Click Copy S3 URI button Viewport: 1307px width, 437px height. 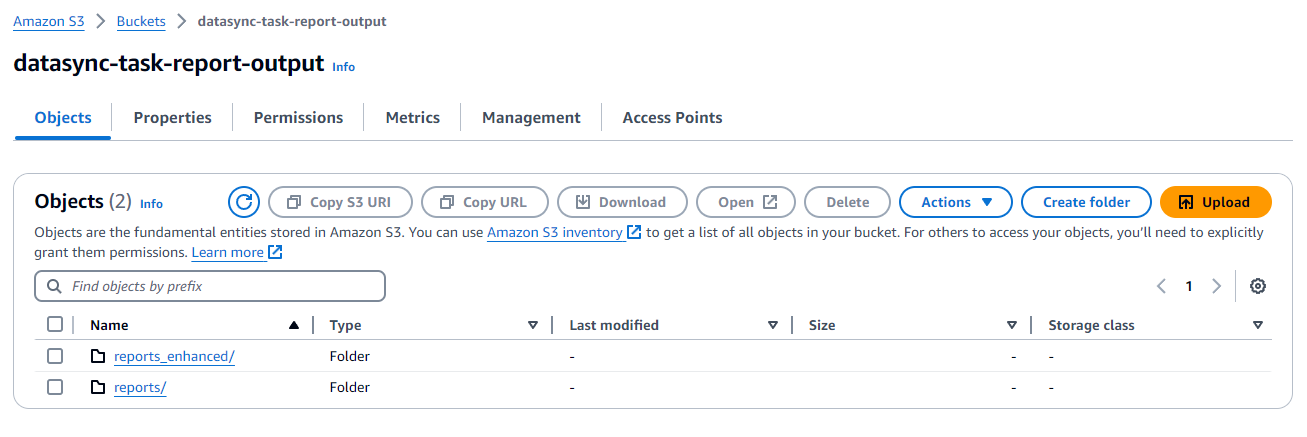coord(340,202)
